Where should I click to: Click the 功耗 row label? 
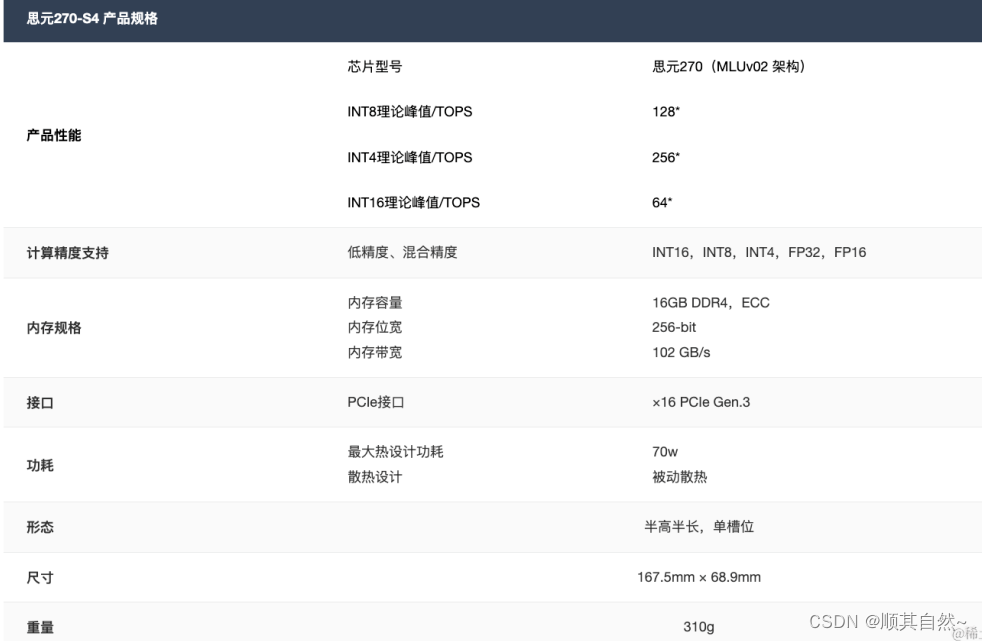coord(40,465)
